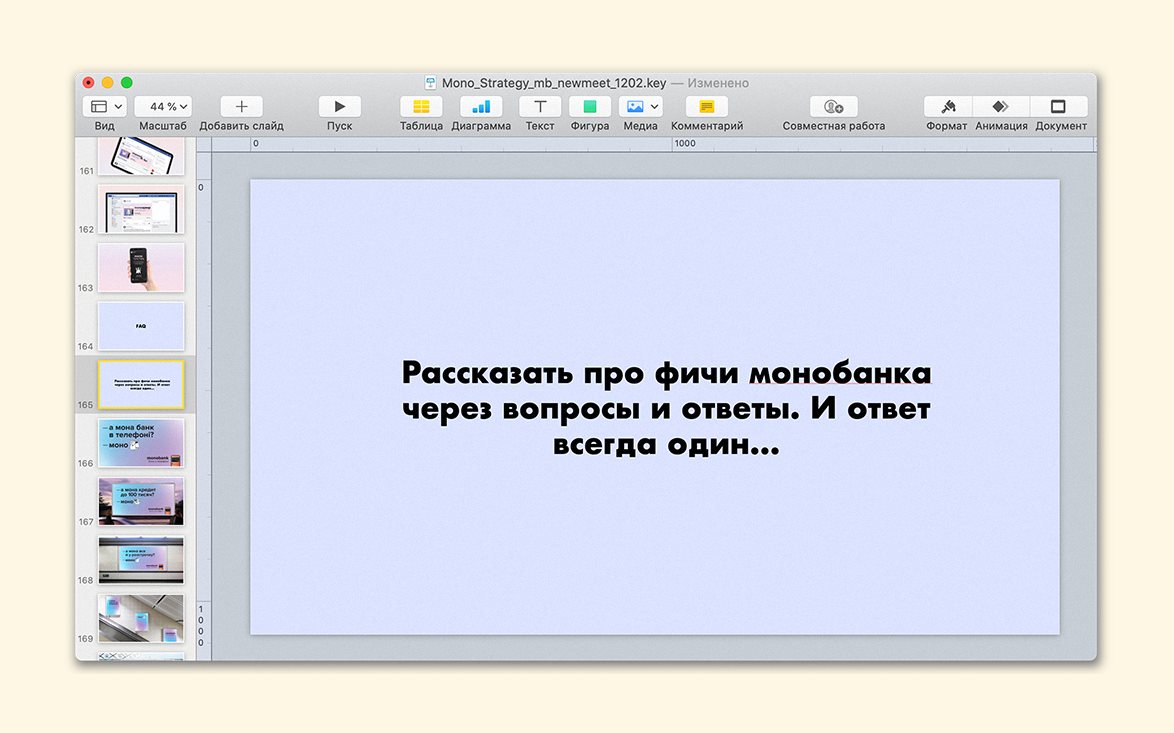Image resolution: width=1174 pixels, height=733 pixels.
Task: Select slide 168 thumbnail
Action: (141, 559)
